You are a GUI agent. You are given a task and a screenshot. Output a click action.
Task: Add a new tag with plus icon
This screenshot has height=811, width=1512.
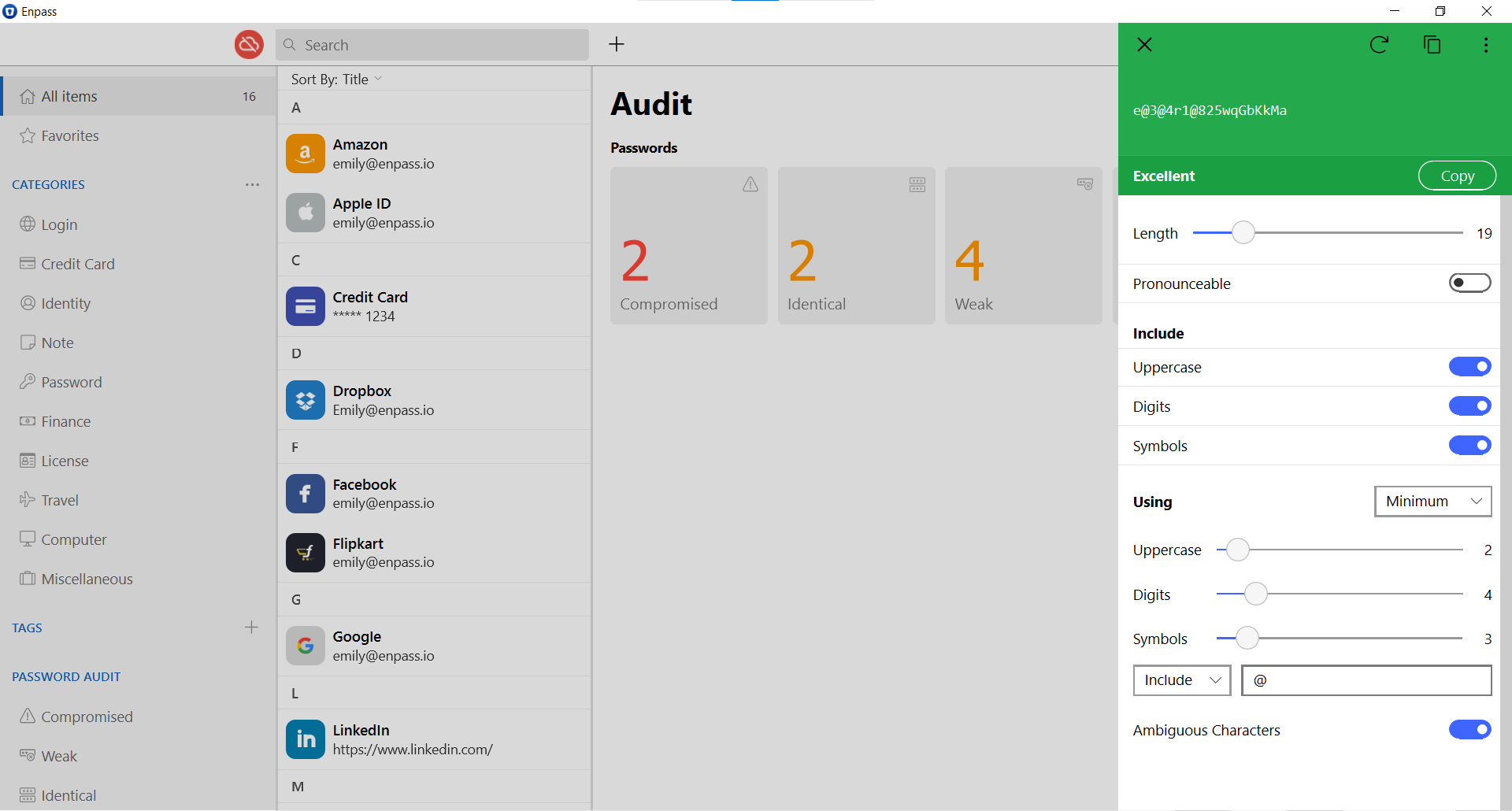(252, 628)
